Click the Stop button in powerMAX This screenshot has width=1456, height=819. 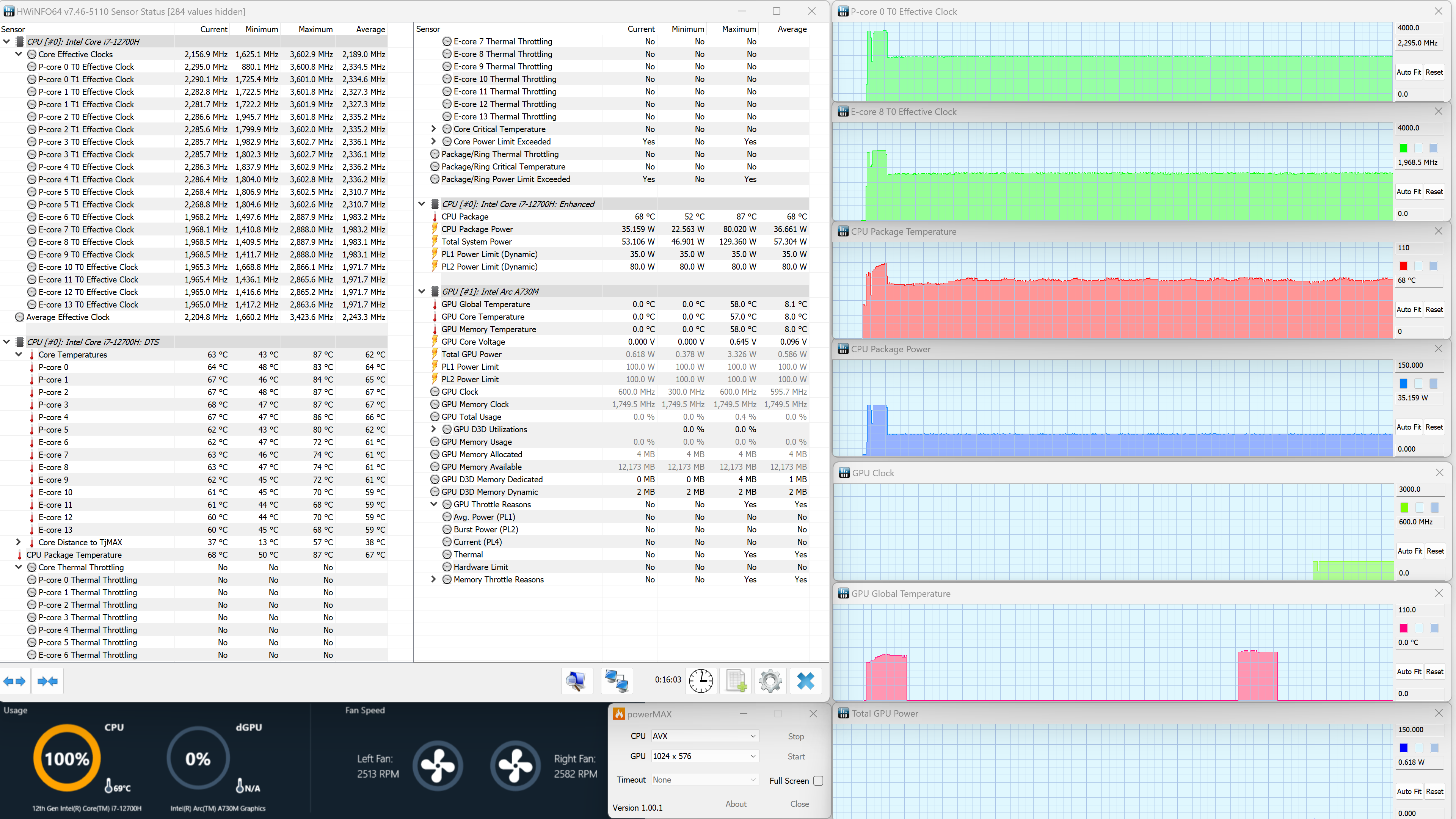[796, 736]
